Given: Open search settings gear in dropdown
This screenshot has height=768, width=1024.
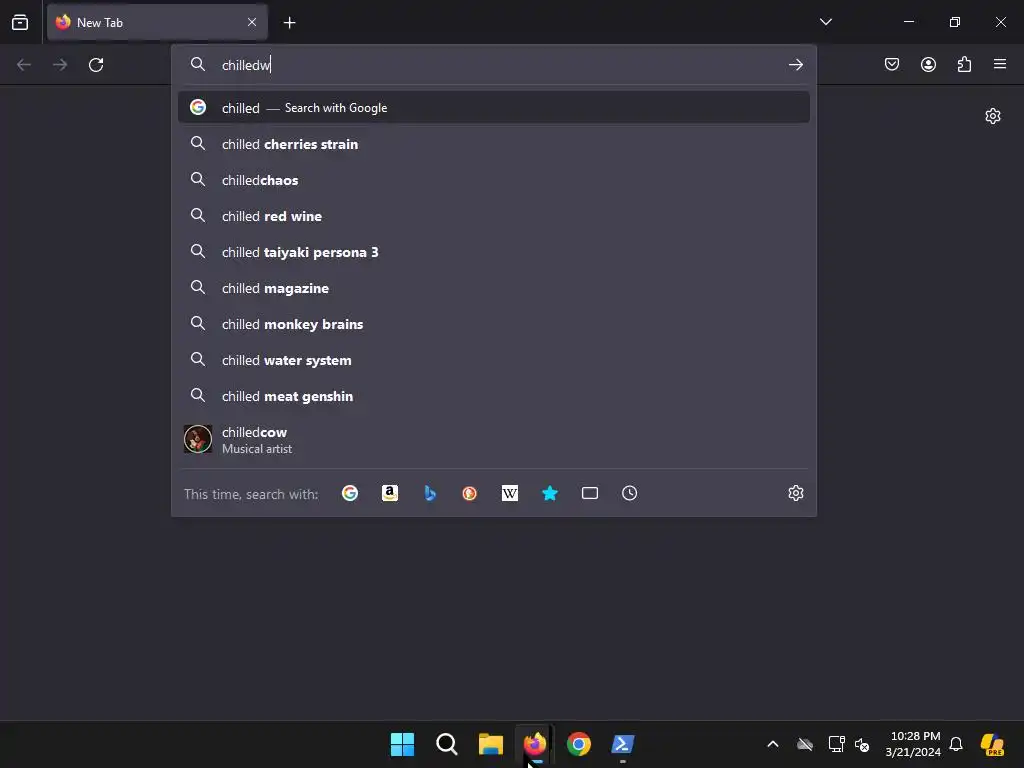Looking at the screenshot, I should tap(795, 493).
